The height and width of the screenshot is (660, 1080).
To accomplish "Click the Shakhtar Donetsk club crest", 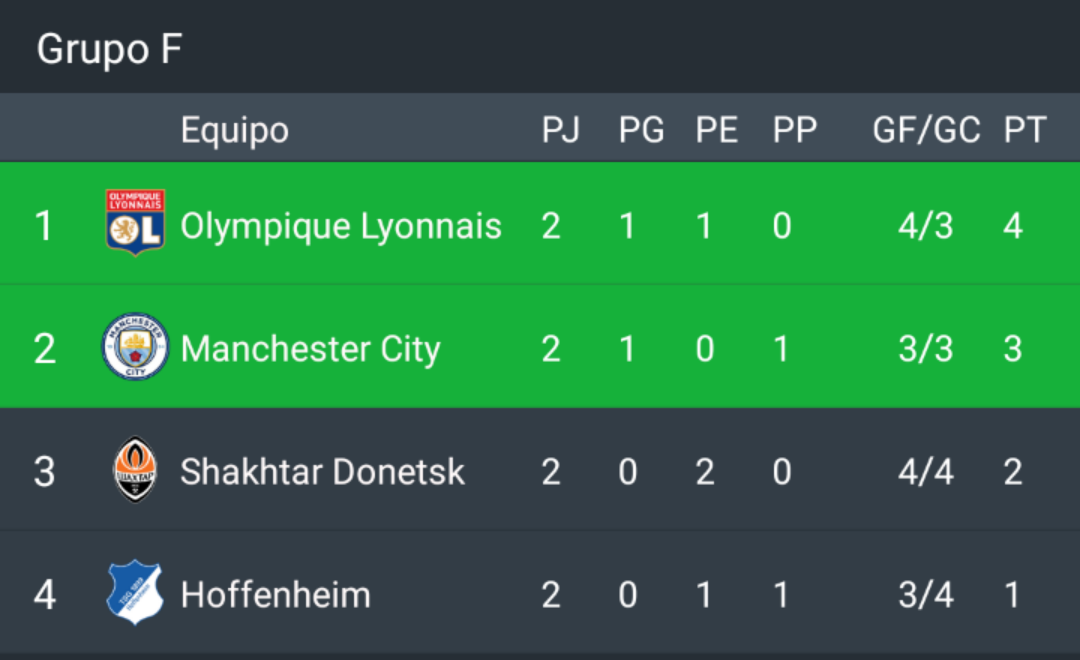I will (x=135, y=470).
